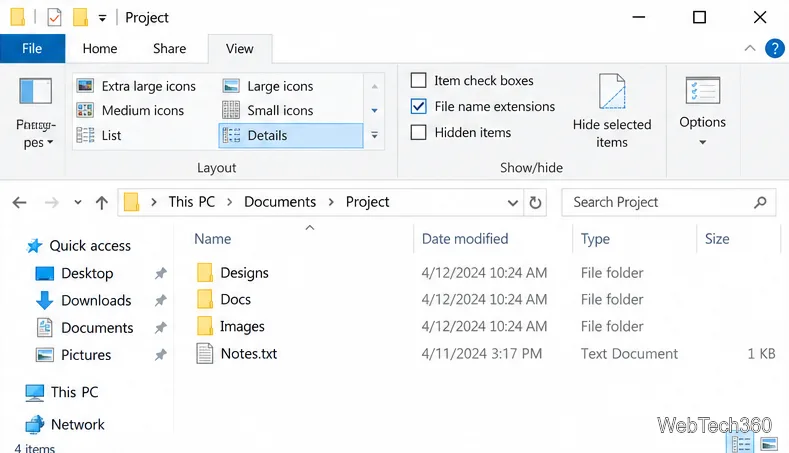The image size is (789, 453).
Task: Sort by the Type column header
Action: click(x=595, y=239)
